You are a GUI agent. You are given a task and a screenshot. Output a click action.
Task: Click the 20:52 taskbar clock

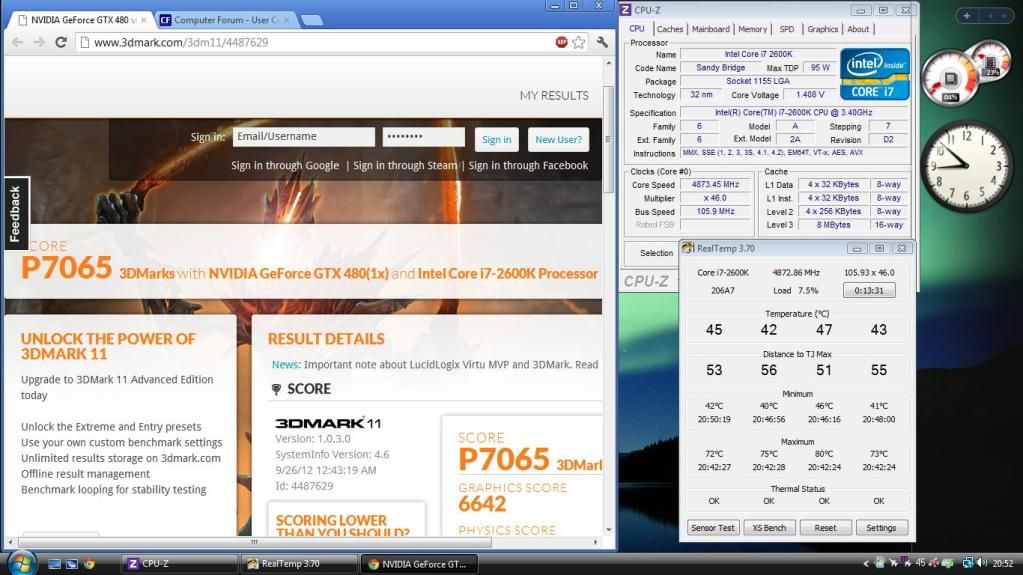click(x=1003, y=563)
